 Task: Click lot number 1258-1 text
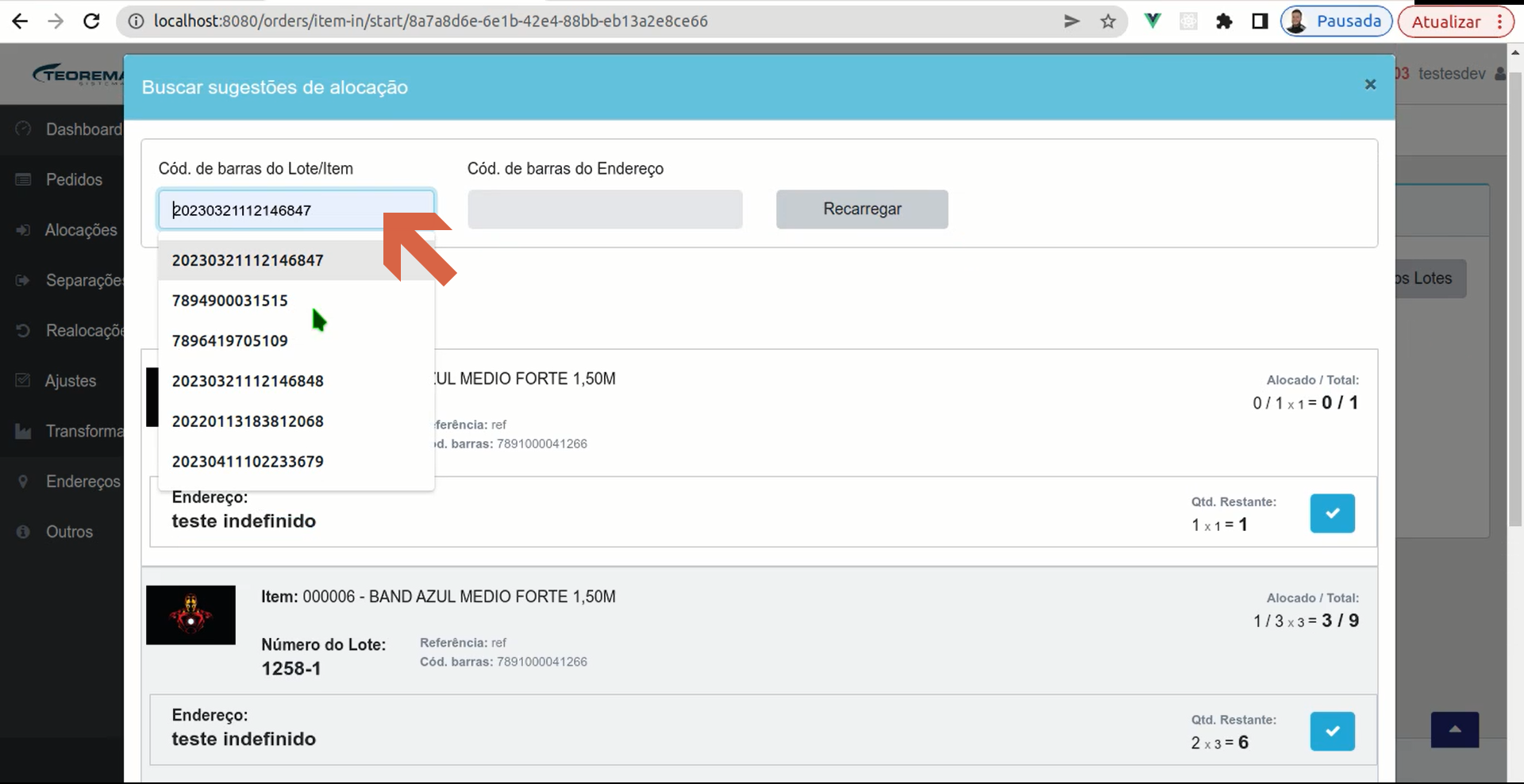click(x=291, y=669)
